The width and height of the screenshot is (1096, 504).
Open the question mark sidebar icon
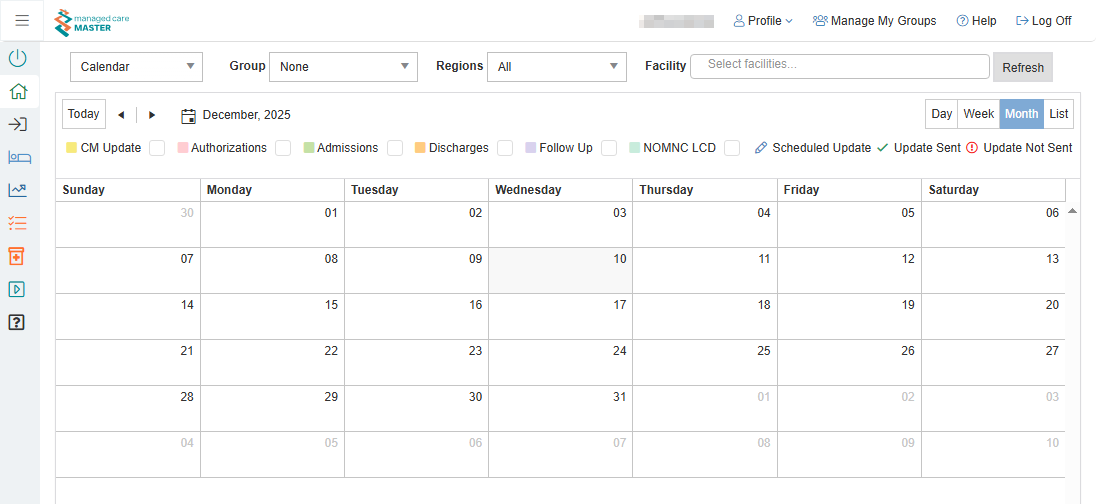(x=17, y=322)
